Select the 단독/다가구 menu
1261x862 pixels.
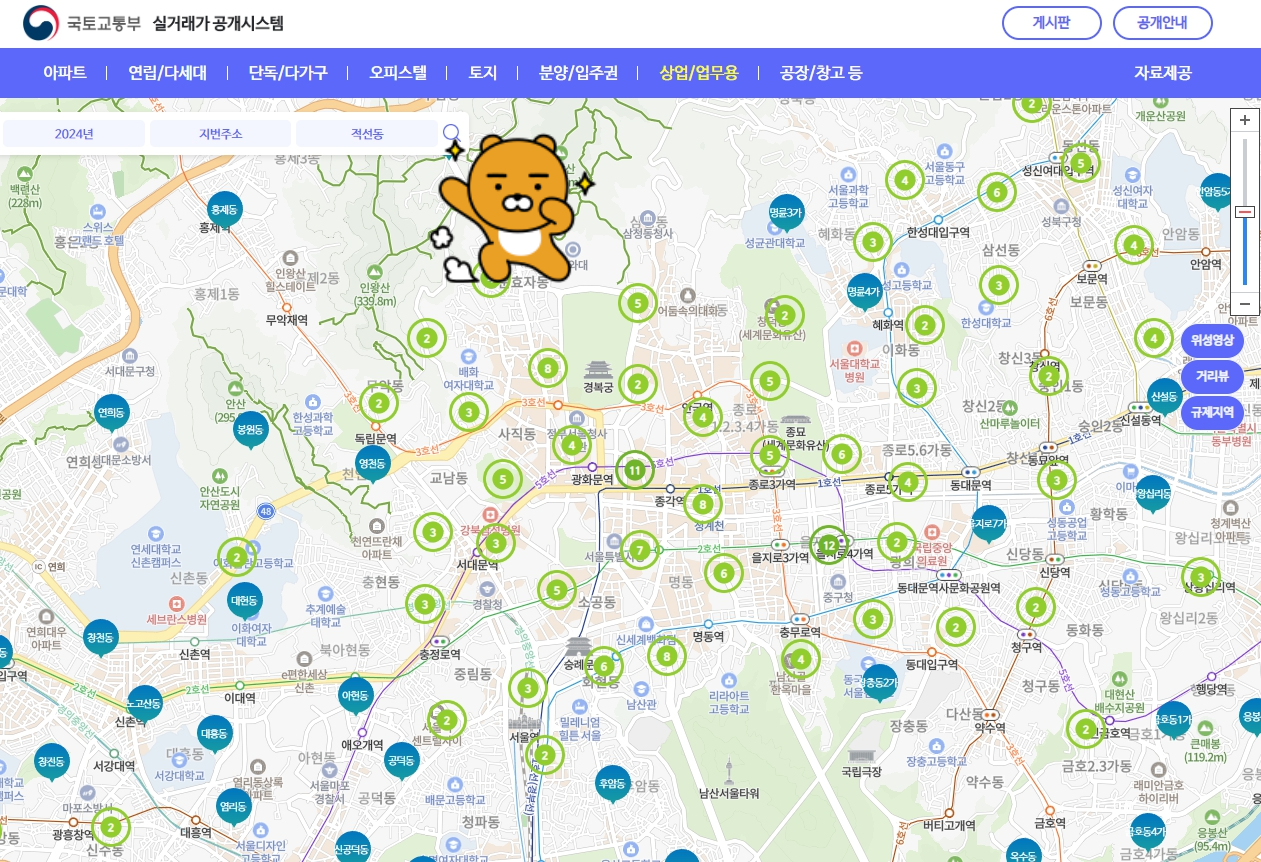pyautogui.click(x=288, y=73)
